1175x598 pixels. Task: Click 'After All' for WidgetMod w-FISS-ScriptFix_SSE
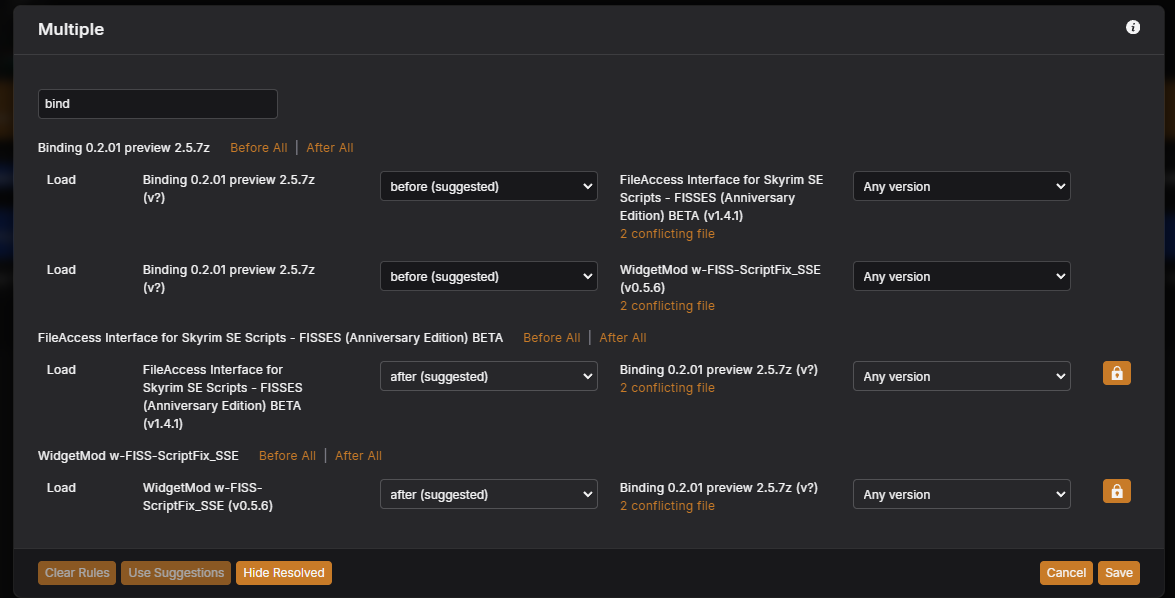[x=358, y=456]
